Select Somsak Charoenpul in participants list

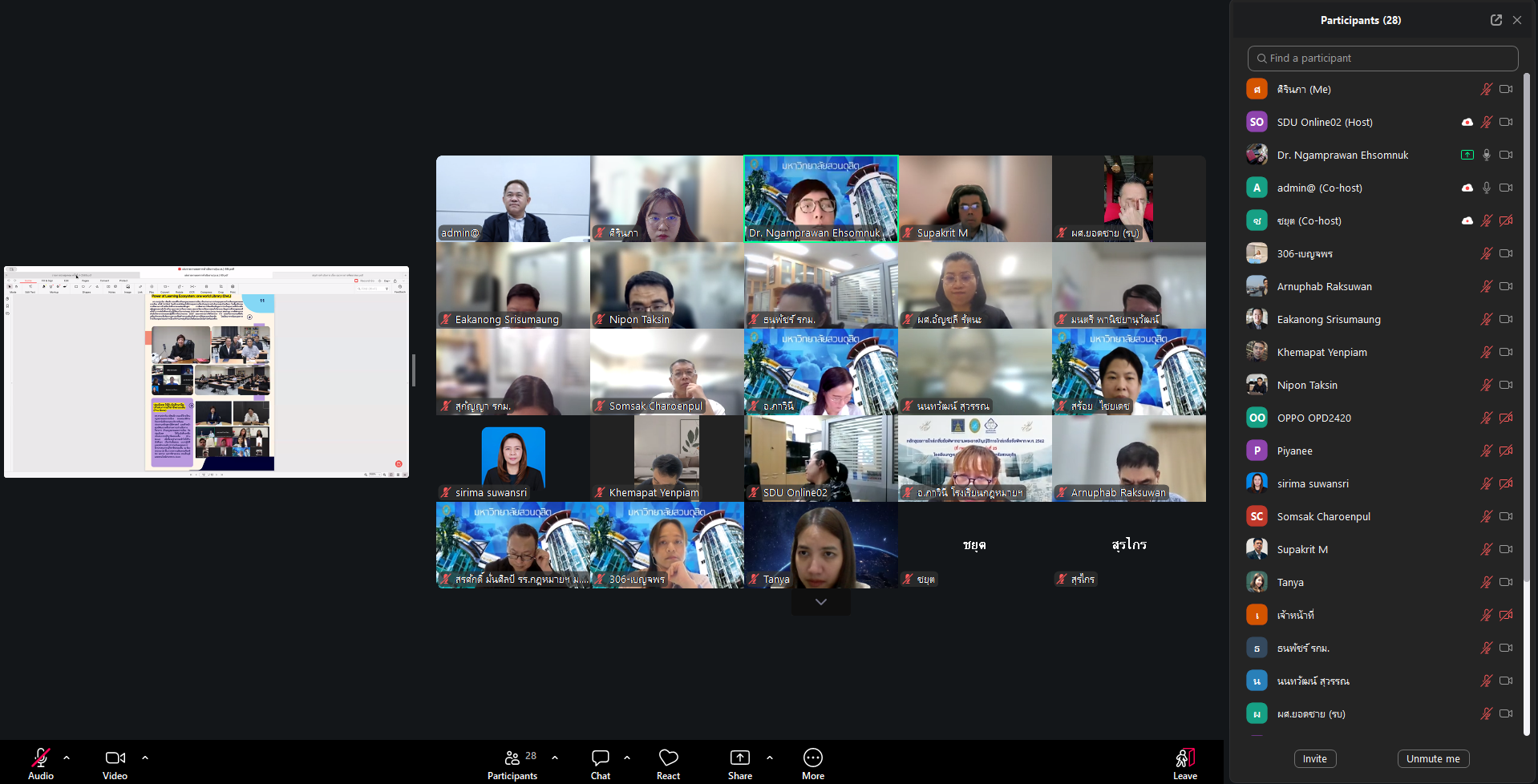point(1323,517)
